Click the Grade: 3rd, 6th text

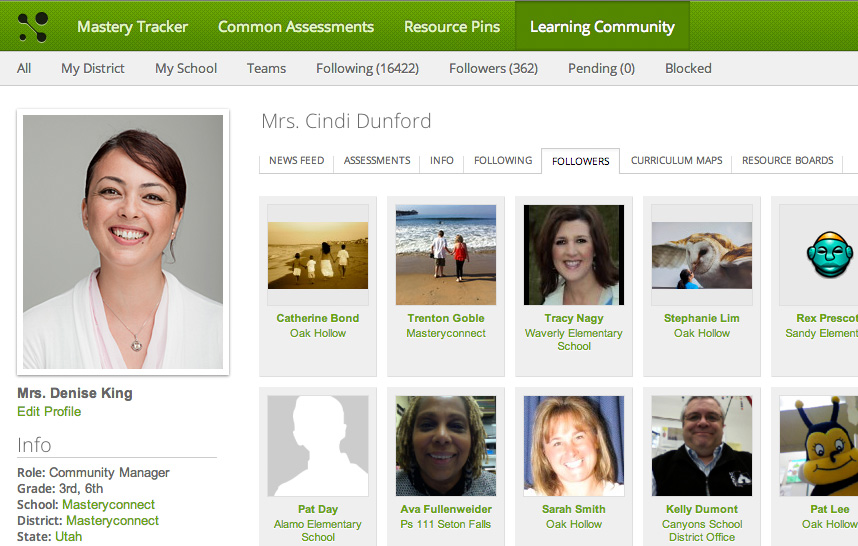click(60, 489)
